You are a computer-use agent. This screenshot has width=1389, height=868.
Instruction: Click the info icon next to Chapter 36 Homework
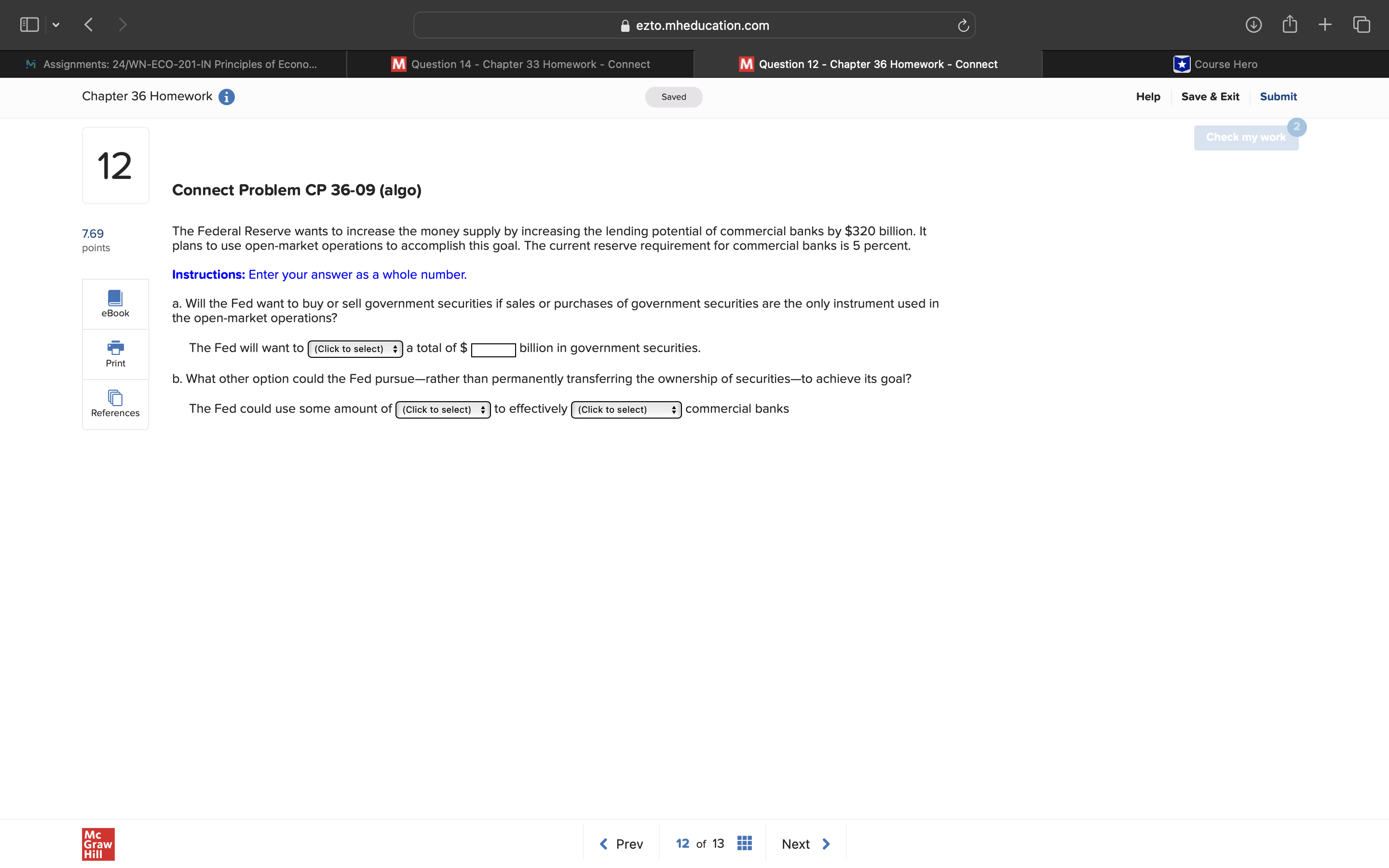point(226,96)
